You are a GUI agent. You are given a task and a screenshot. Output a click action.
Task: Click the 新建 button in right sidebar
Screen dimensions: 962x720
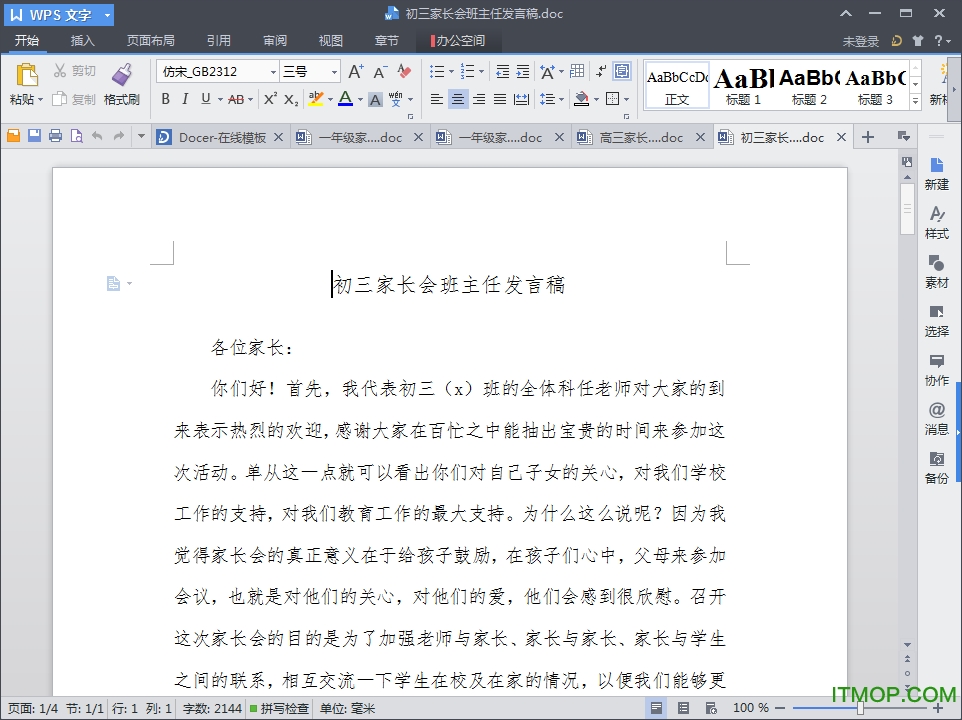coord(937,172)
